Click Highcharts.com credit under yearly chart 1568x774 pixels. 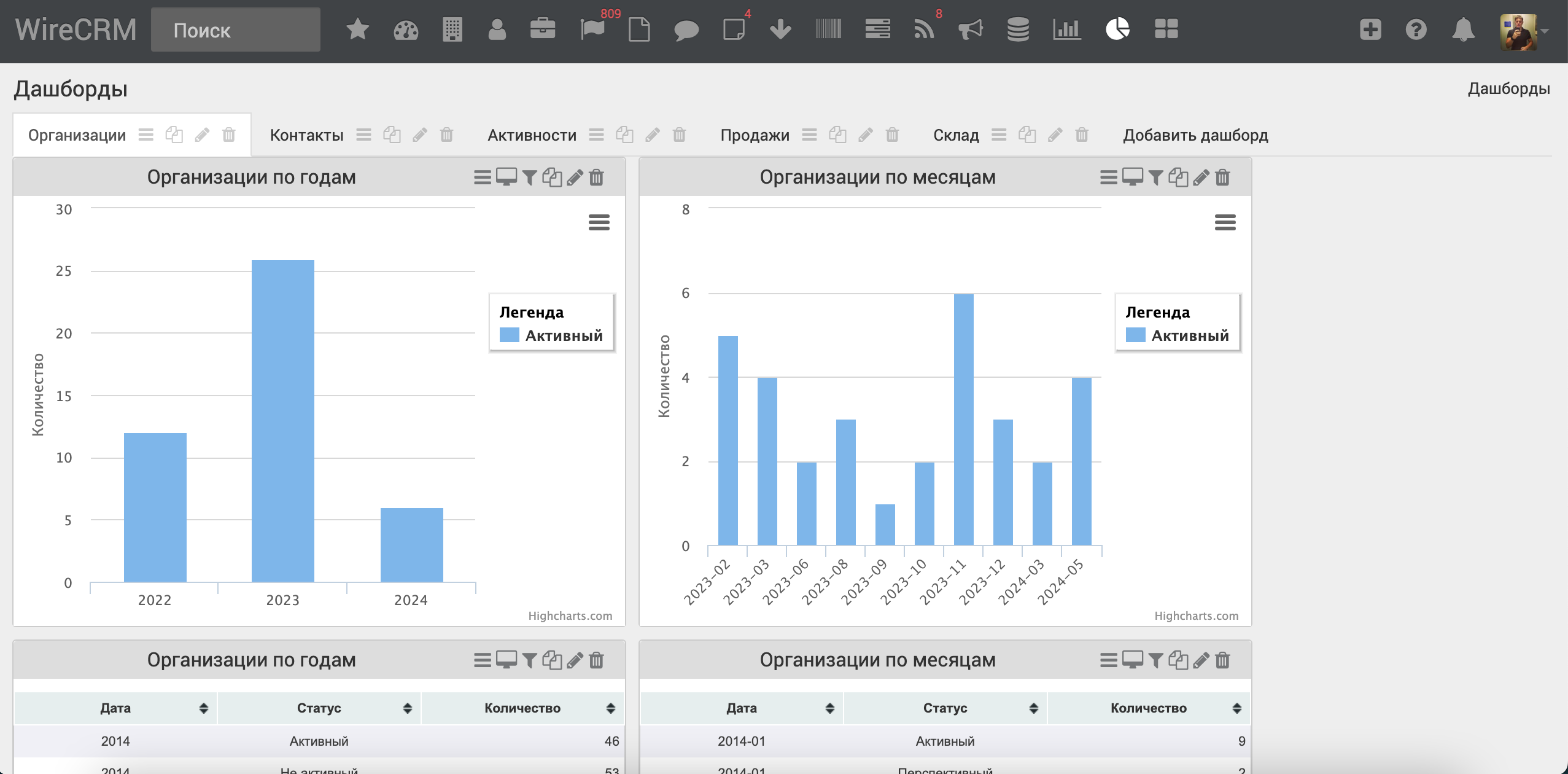[570, 616]
